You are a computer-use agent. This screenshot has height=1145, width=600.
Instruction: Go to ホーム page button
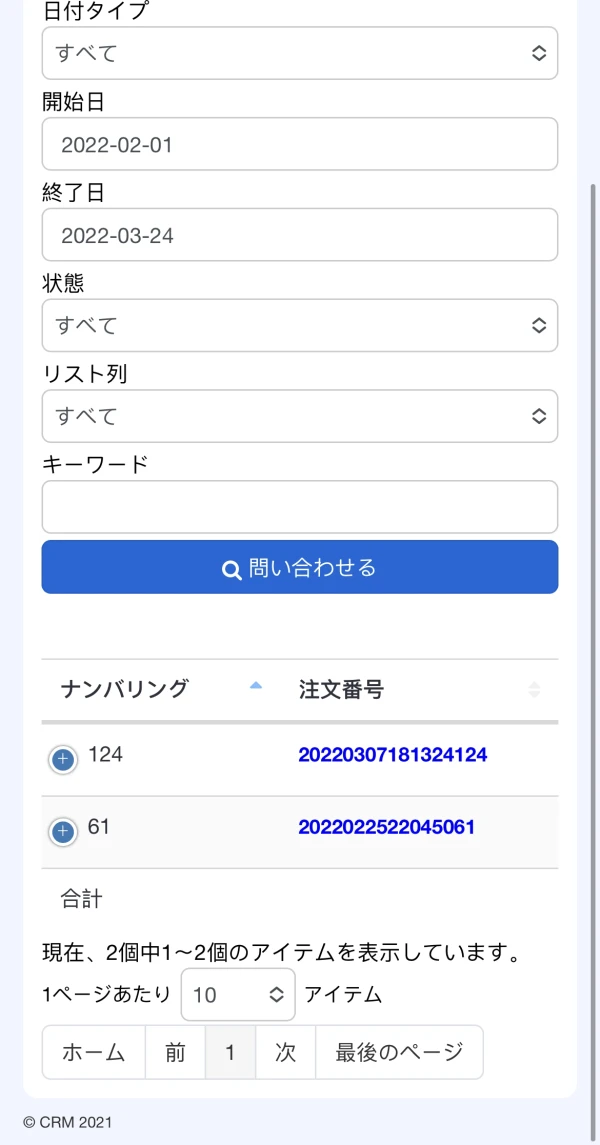point(94,1052)
